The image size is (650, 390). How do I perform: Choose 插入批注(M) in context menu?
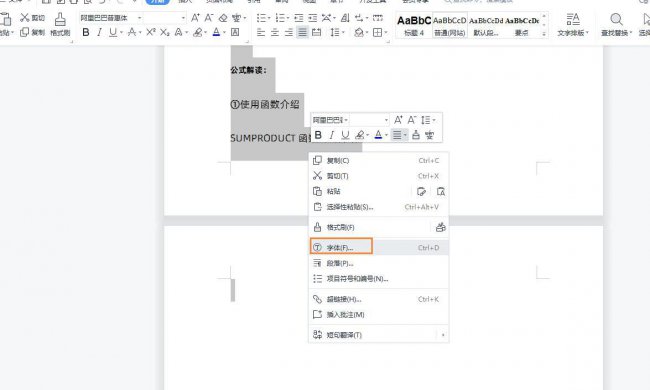378,315
